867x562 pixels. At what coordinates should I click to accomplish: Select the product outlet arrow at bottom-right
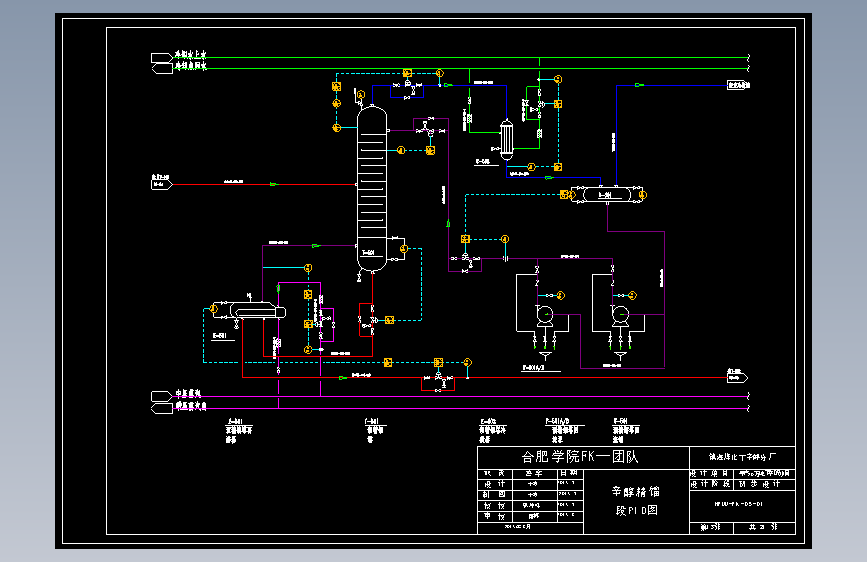737,376
